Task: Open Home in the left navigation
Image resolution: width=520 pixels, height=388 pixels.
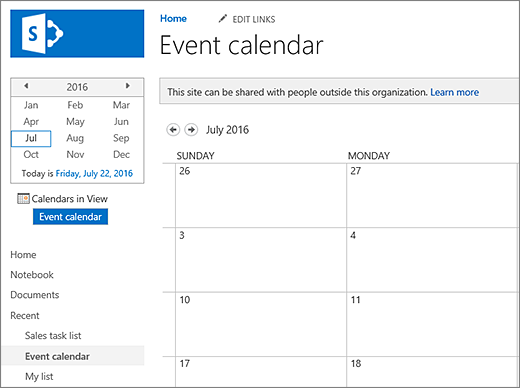Action: pos(23,255)
